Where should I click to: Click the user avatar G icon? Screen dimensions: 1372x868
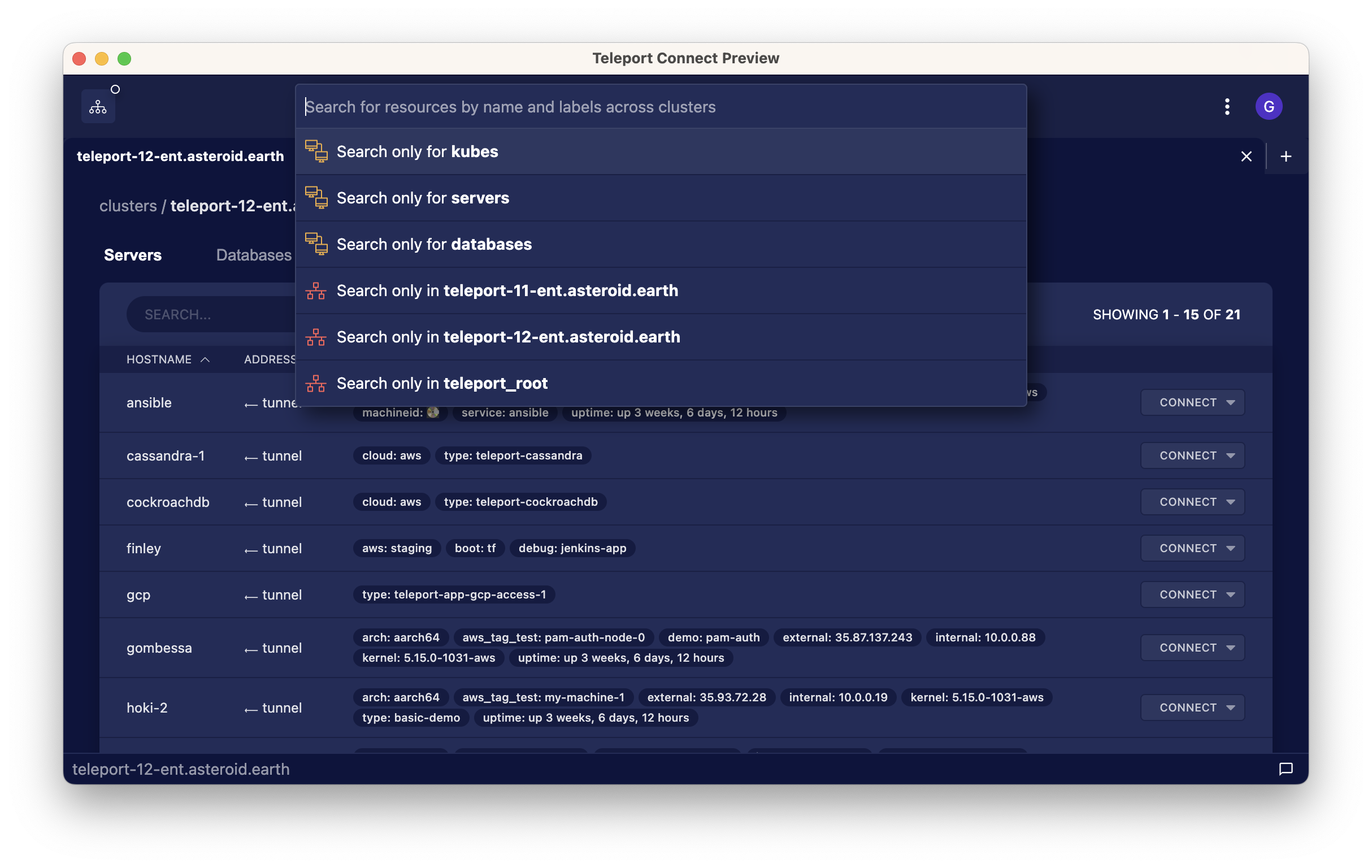[1268, 107]
